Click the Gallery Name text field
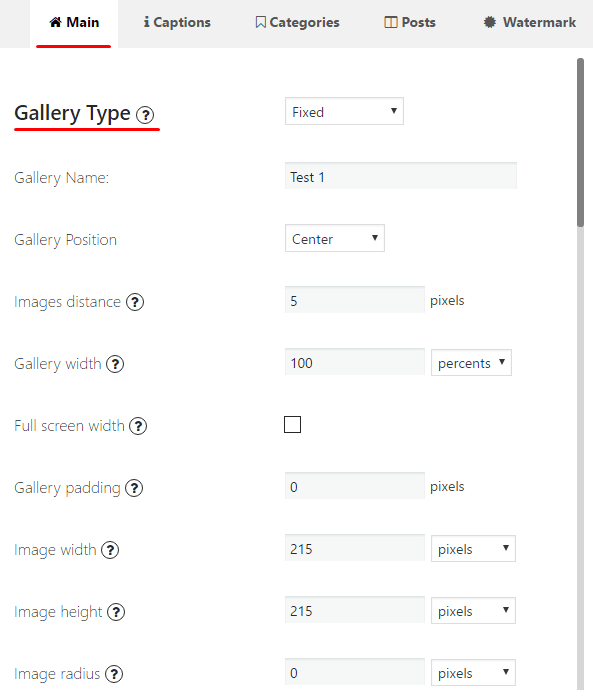593x697 pixels. [x=401, y=176]
